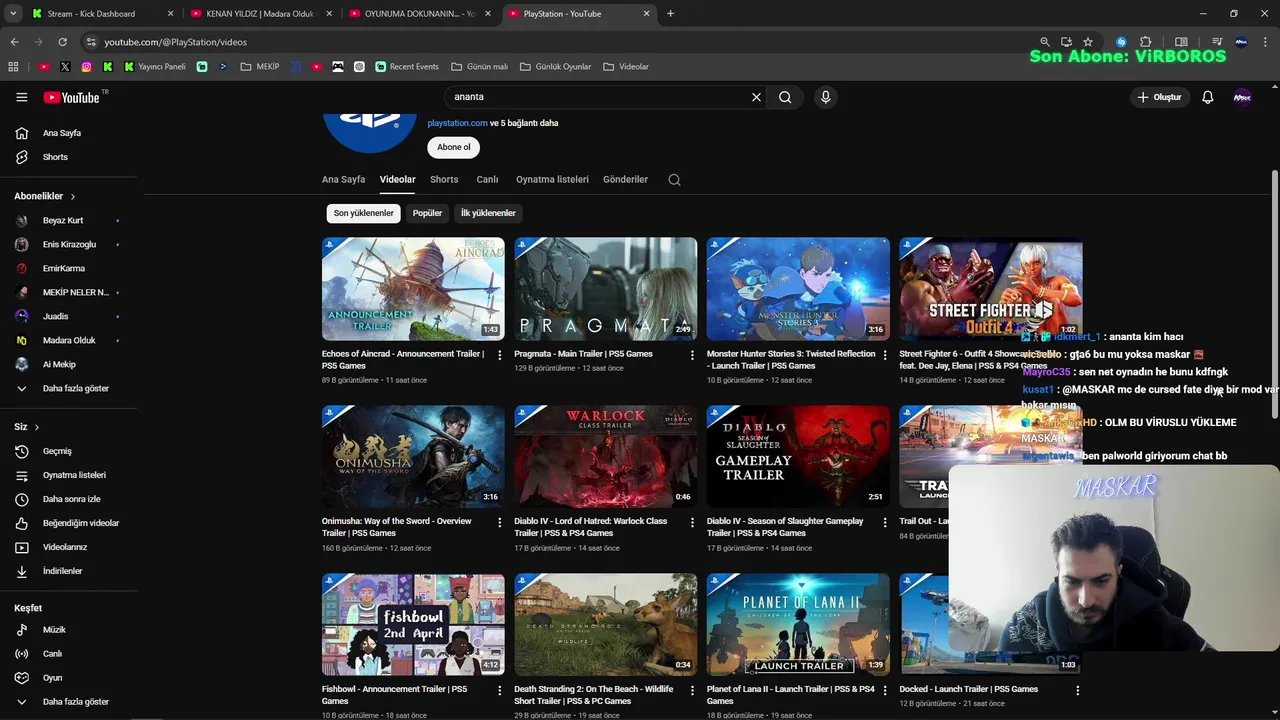Open Madara Olduk subscription channel

[69, 340]
